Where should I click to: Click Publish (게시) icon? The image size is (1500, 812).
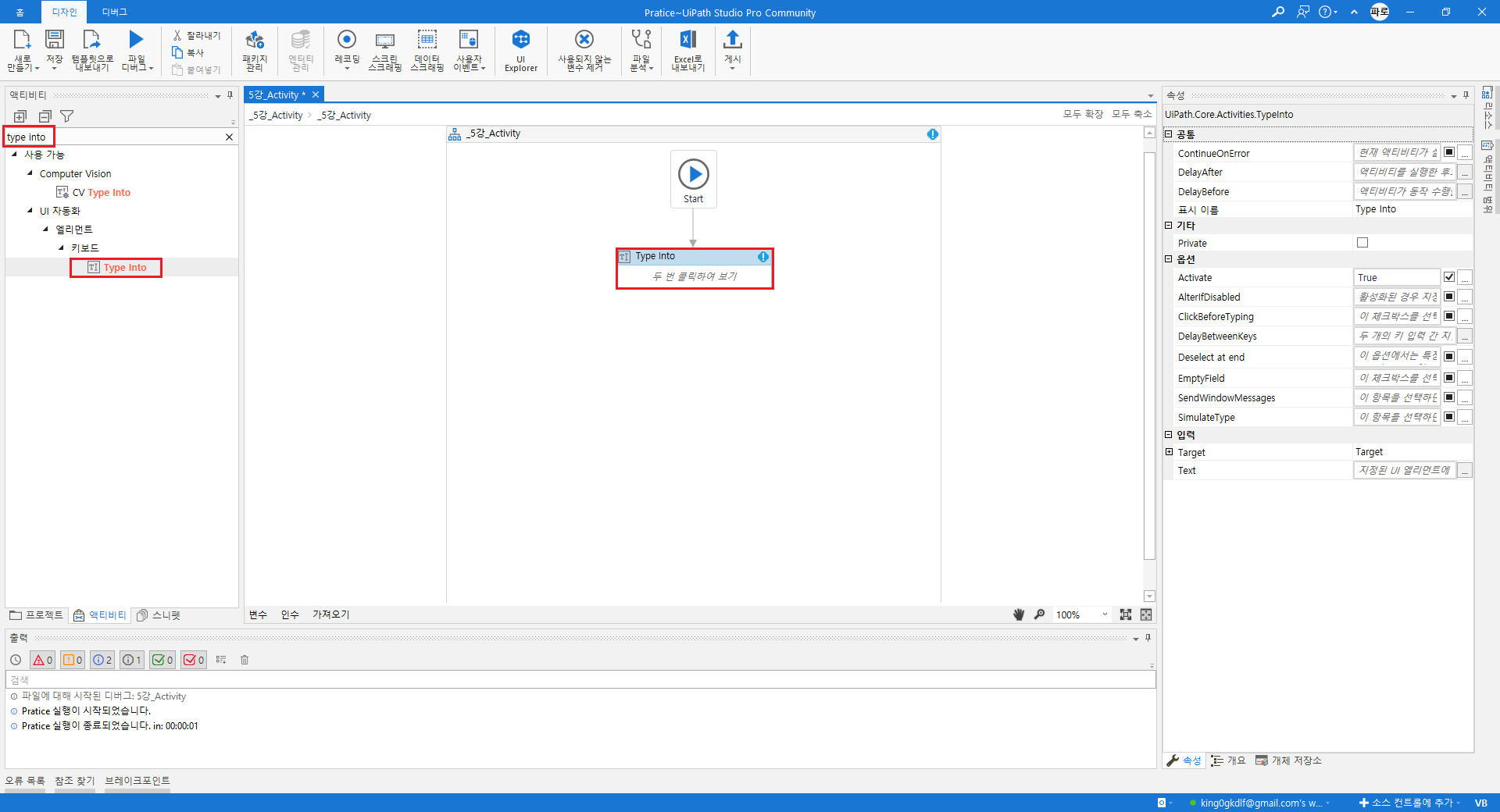tap(732, 40)
